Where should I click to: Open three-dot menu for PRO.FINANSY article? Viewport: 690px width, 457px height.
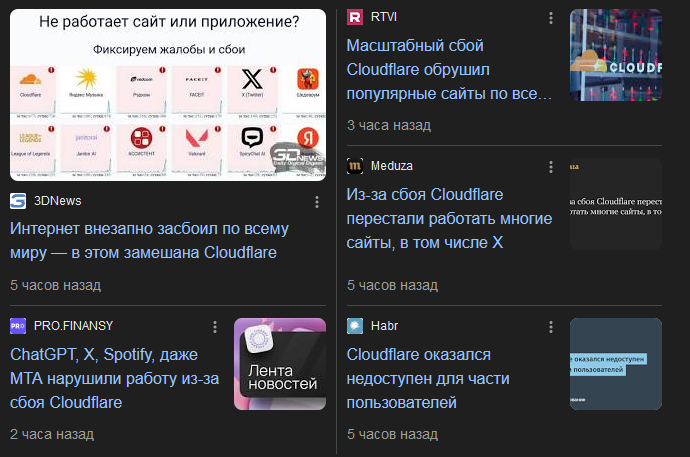(215, 327)
